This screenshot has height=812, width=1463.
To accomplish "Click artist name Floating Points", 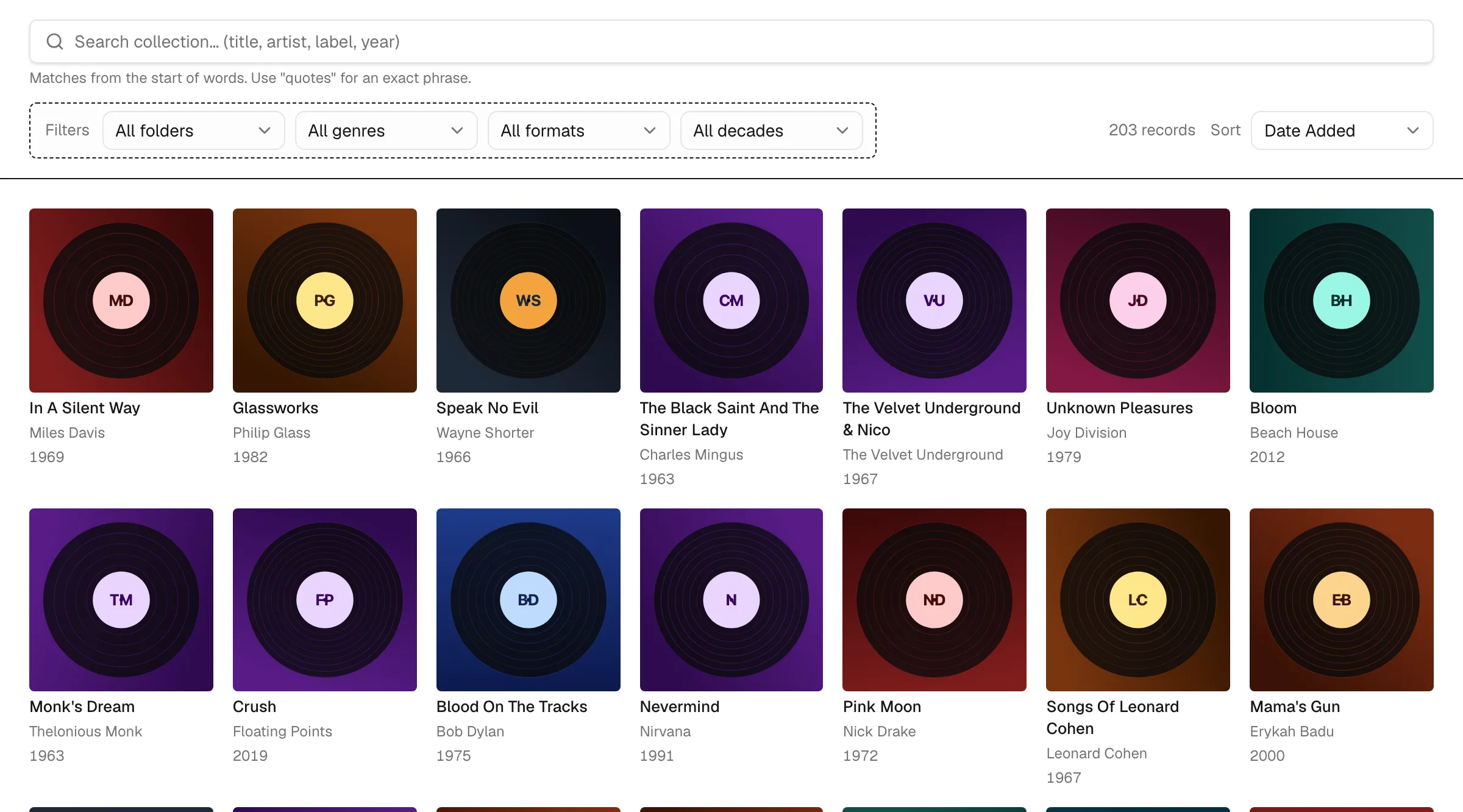I will [283, 732].
